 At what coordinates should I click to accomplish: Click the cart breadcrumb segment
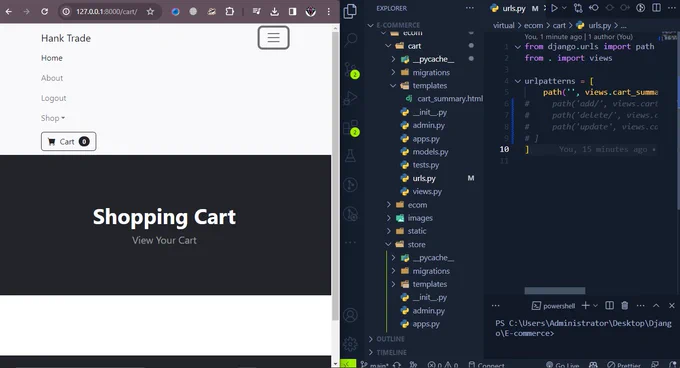pyautogui.click(x=559, y=26)
